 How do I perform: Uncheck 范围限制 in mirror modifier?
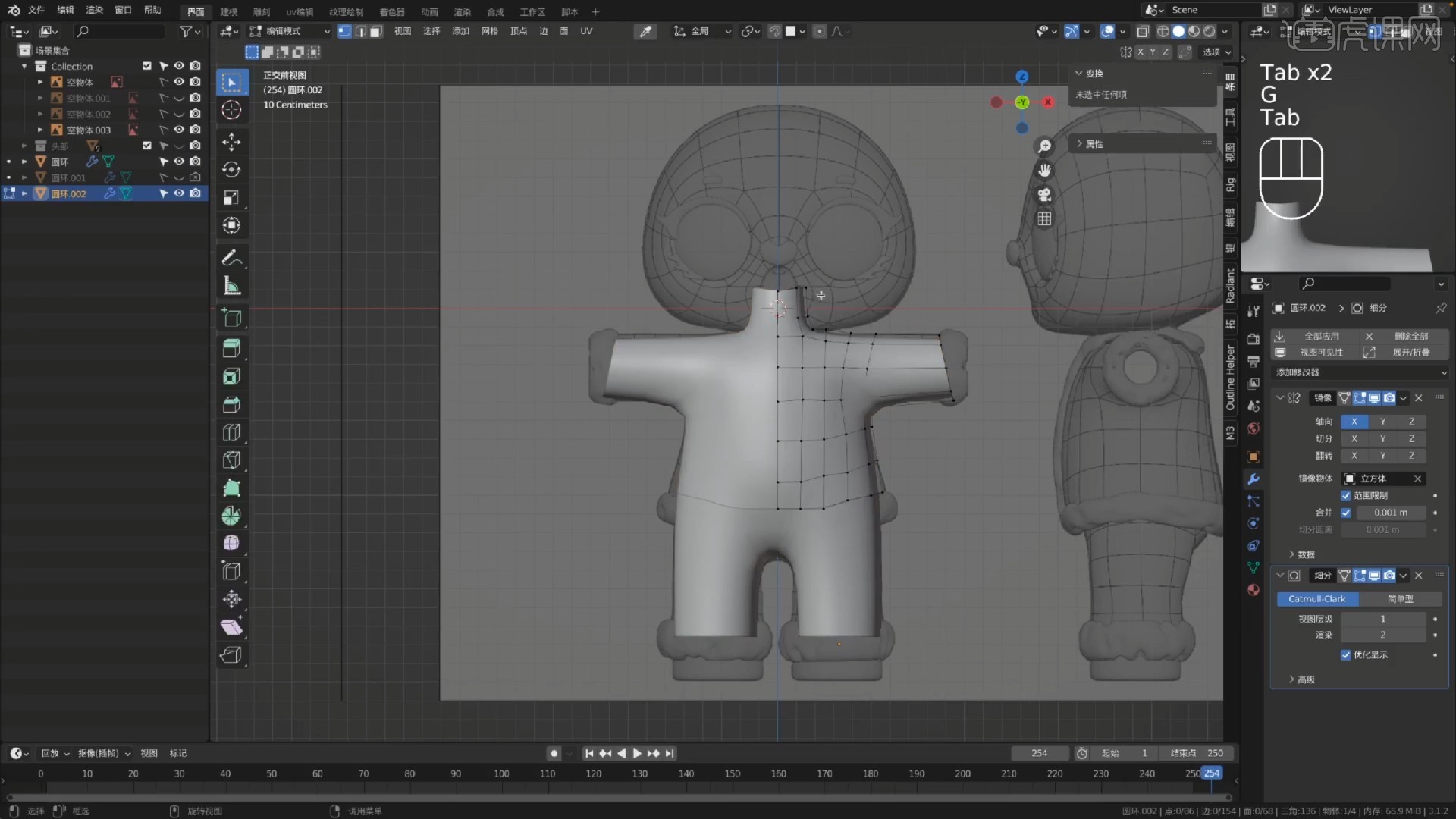[x=1346, y=496]
